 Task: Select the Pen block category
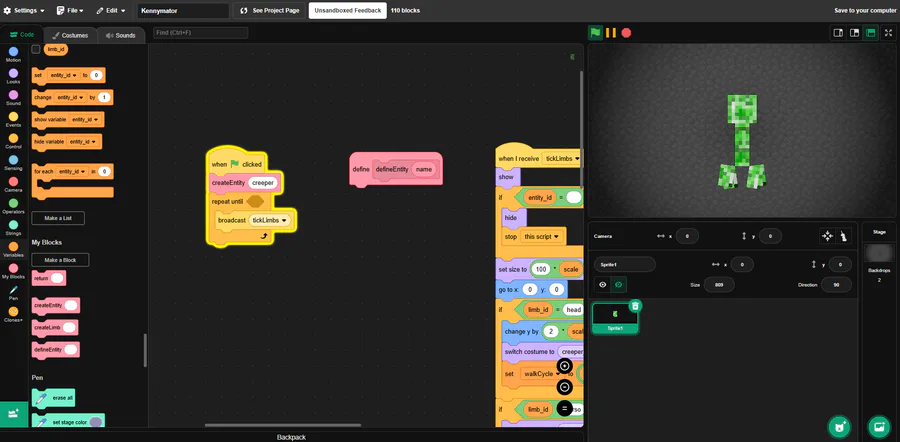coord(13,293)
